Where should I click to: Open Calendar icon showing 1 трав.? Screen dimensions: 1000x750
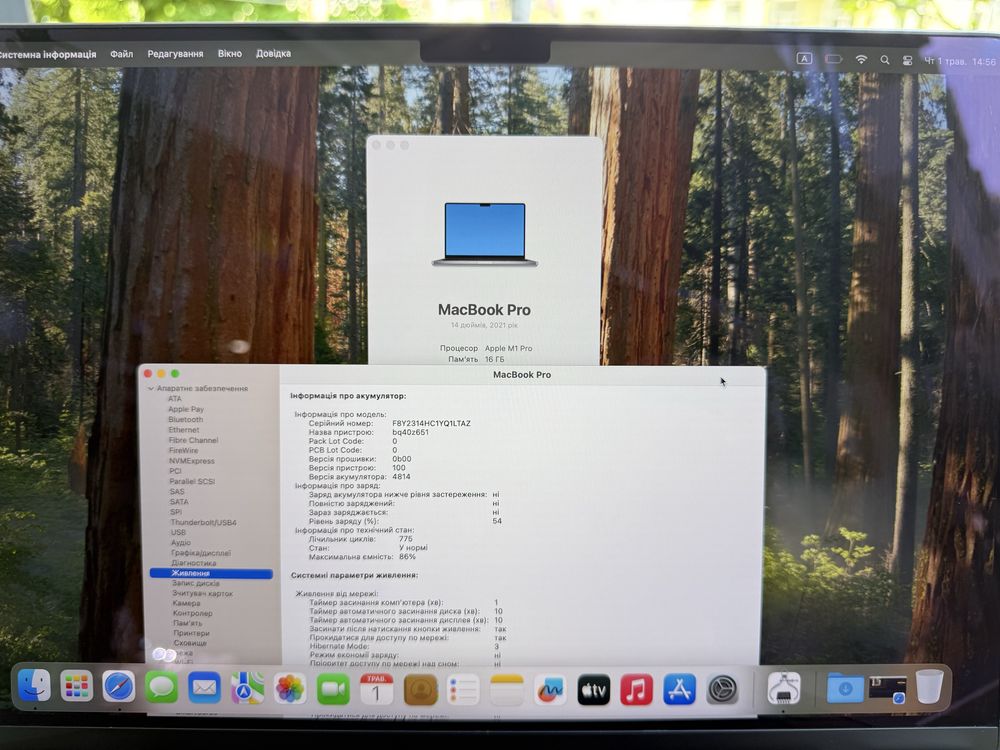(376, 689)
